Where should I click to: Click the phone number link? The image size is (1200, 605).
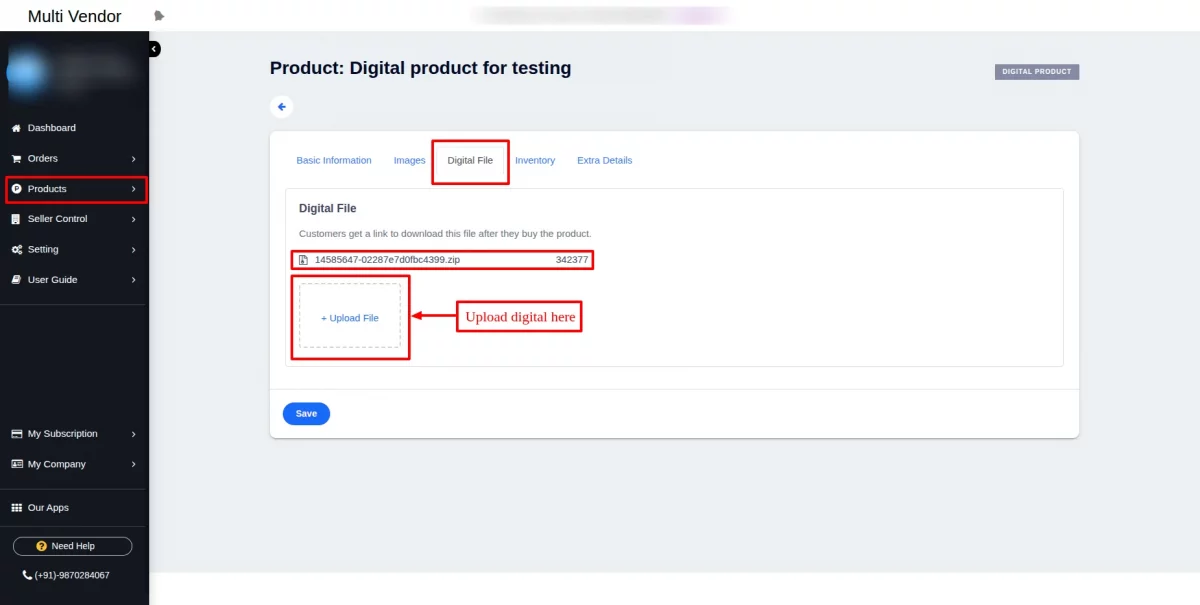[x=71, y=575]
